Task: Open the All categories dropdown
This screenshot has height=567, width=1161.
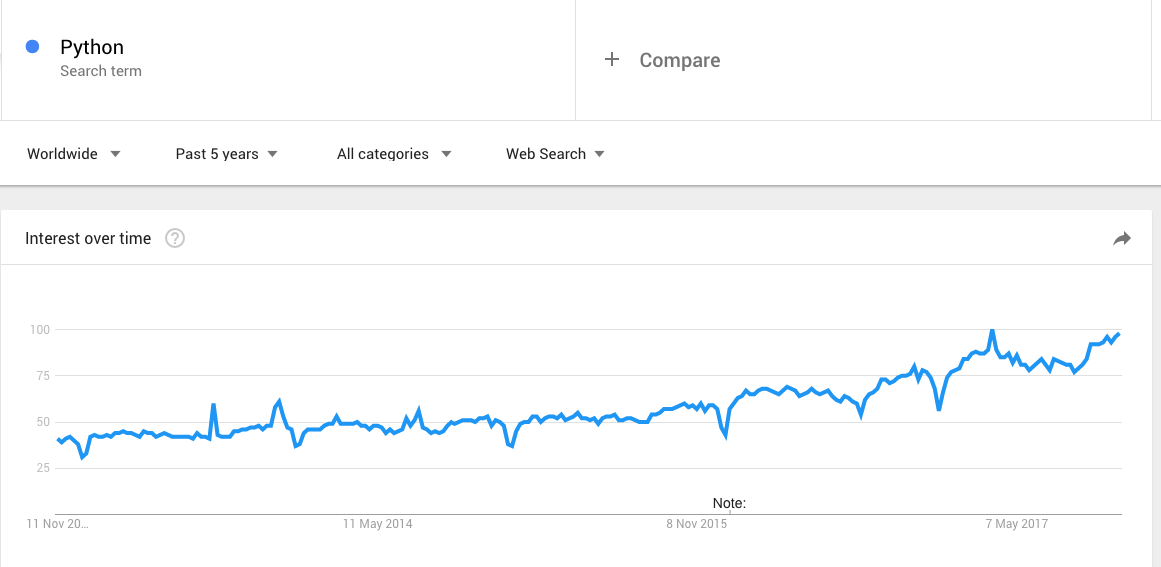Action: click(x=394, y=154)
